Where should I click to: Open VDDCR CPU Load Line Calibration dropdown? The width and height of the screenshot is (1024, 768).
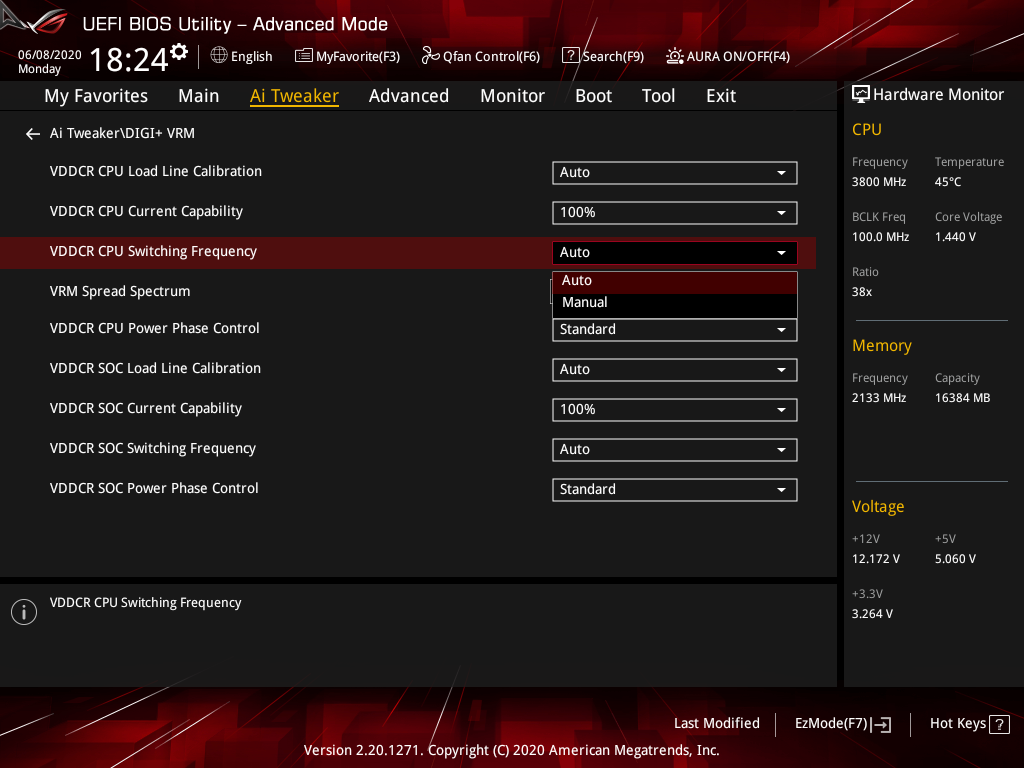point(675,173)
